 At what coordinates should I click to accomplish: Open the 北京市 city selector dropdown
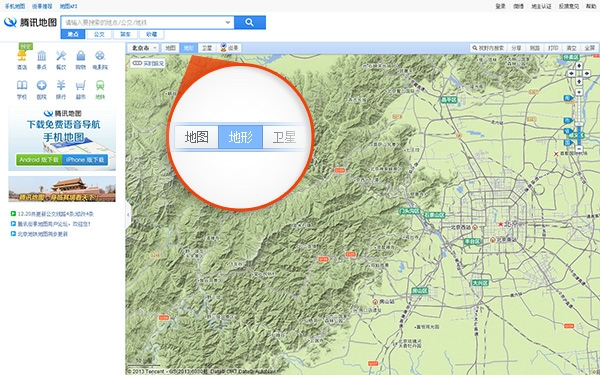tap(143, 48)
